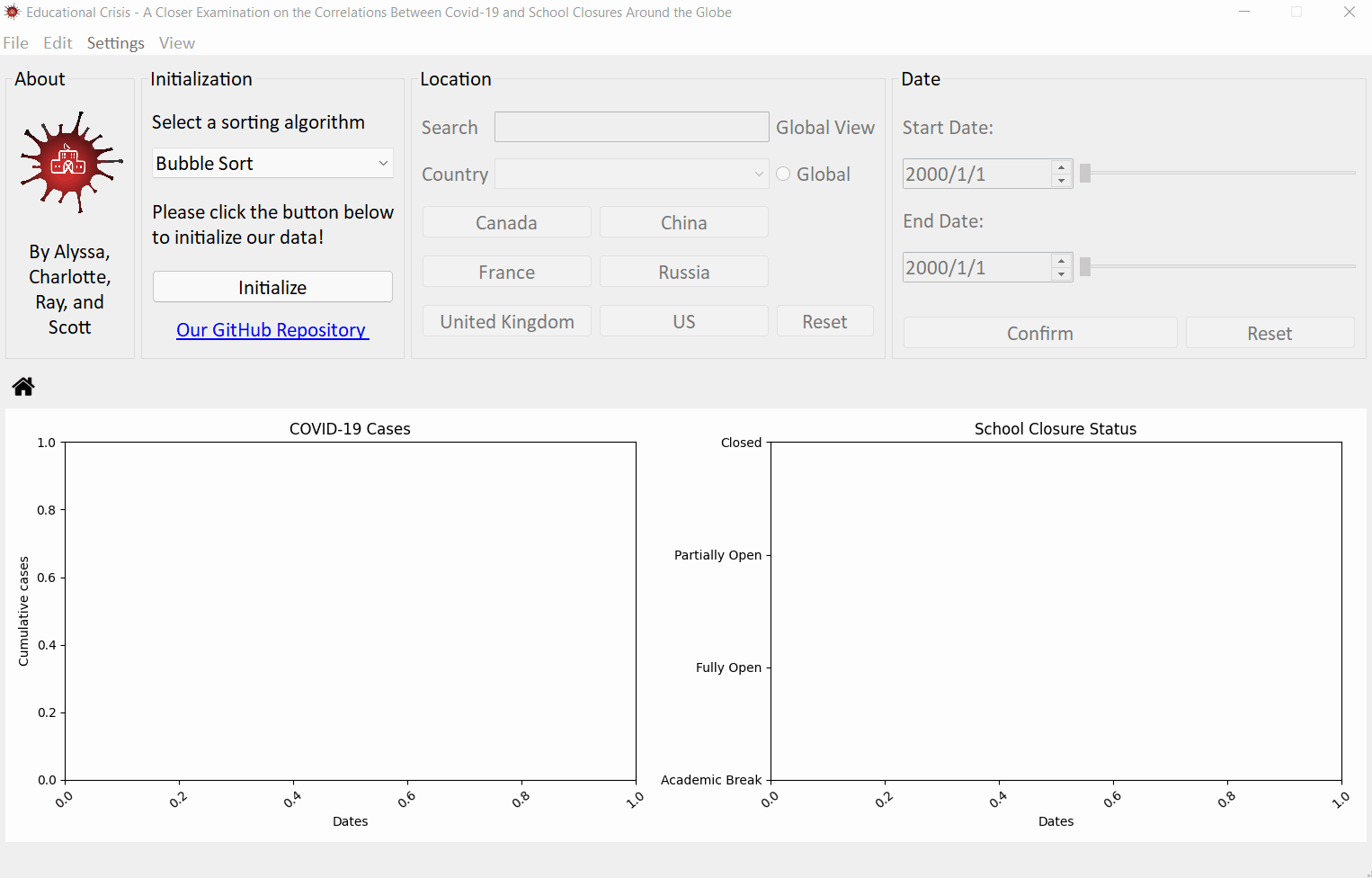The width and height of the screenshot is (1372, 878).
Task: Click the Global View label
Action: pyautogui.click(x=825, y=128)
